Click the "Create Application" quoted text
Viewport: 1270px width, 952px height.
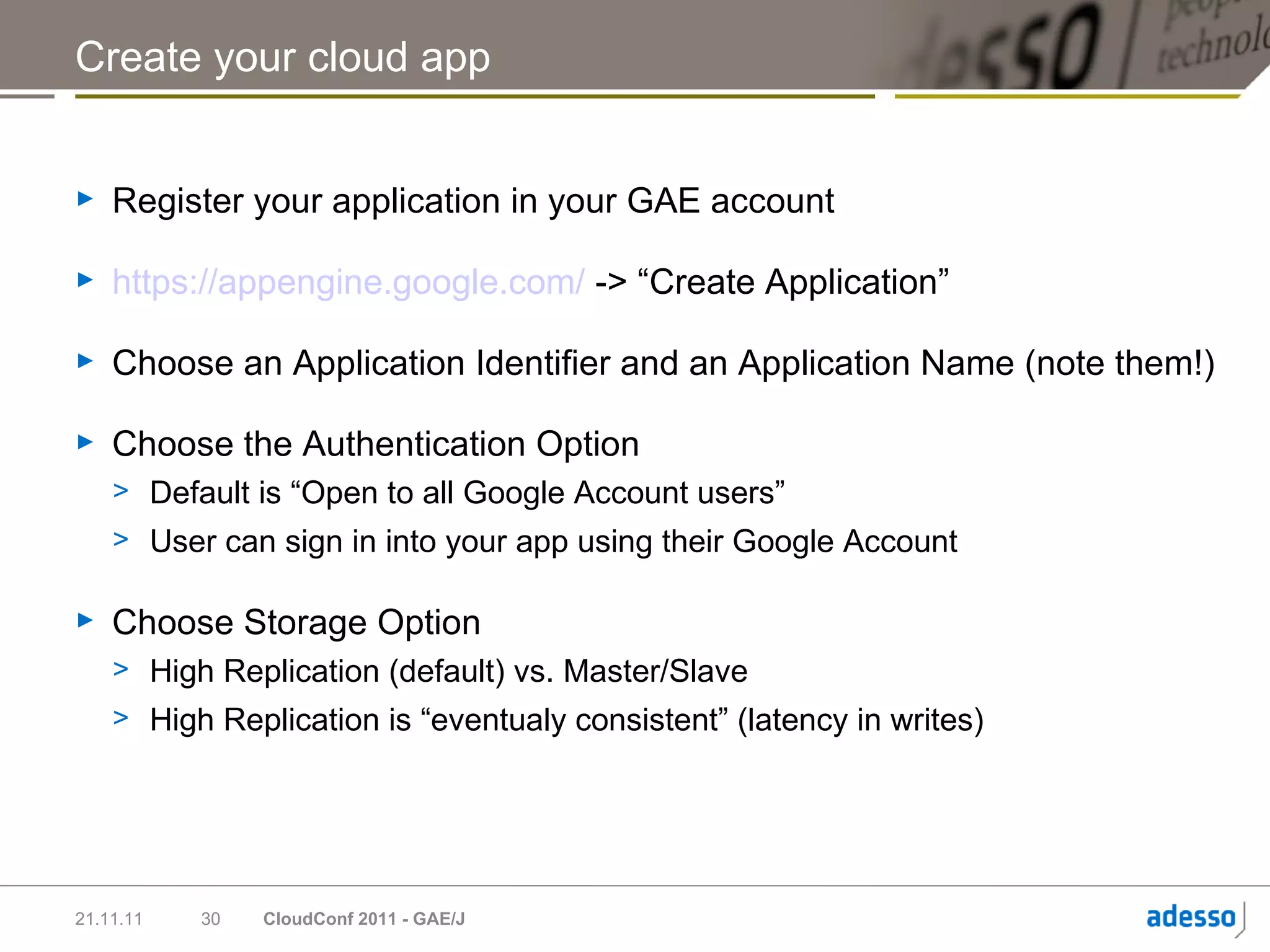pyautogui.click(x=793, y=282)
